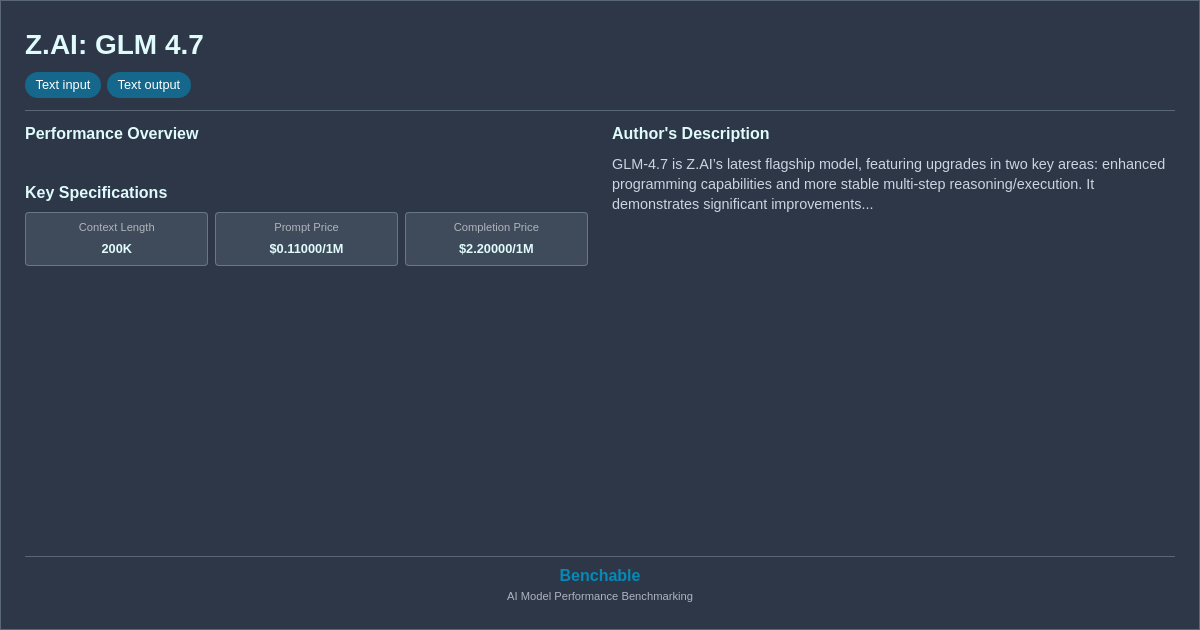Click the 'AI Model Performance Benchmarking' tagline

coord(599,596)
